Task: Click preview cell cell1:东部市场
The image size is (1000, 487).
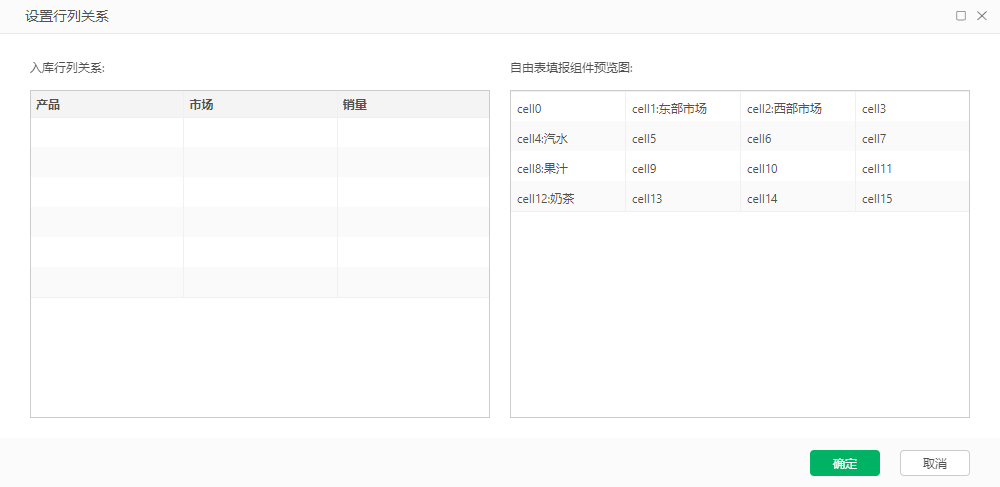Action: tap(683, 108)
